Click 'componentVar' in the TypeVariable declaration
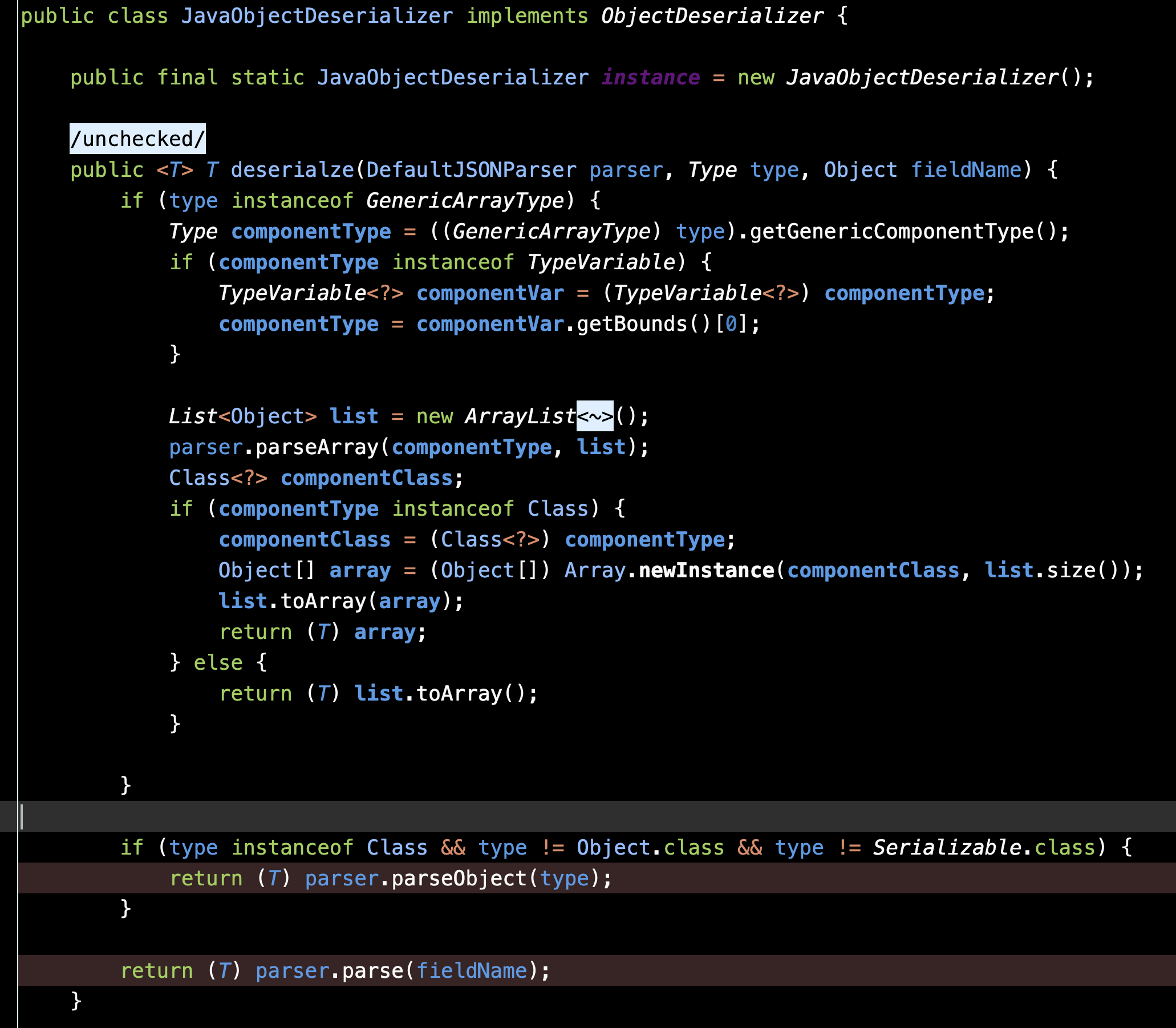The image size is (1176, 1028). (490, 293)
